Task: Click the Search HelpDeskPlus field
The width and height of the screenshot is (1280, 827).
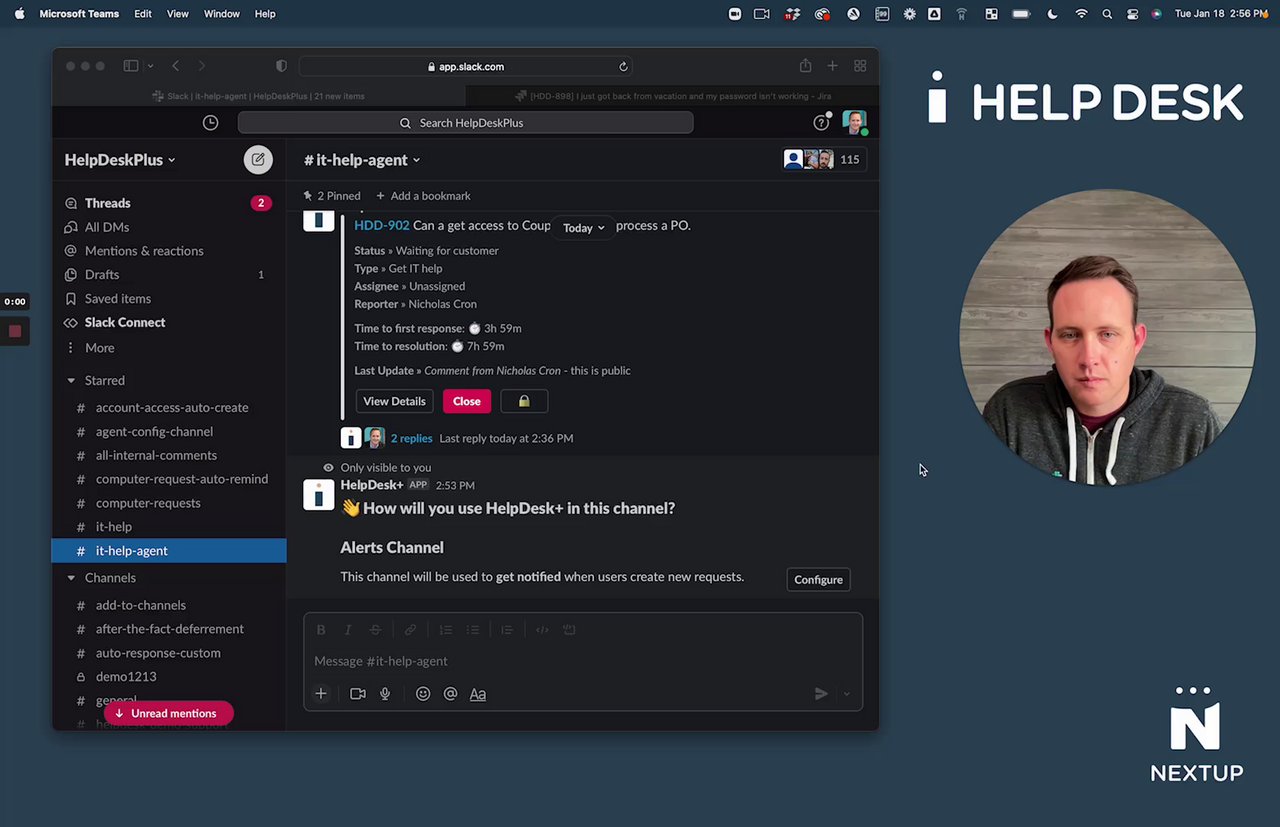Action: coord(465,123)
